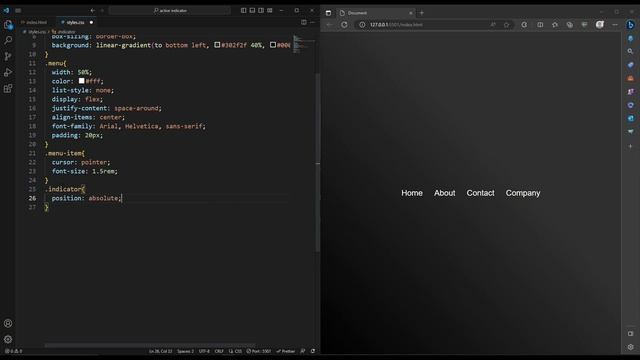Open Edge Settings and more menu

pyautogui.click(x=615, y=25)
